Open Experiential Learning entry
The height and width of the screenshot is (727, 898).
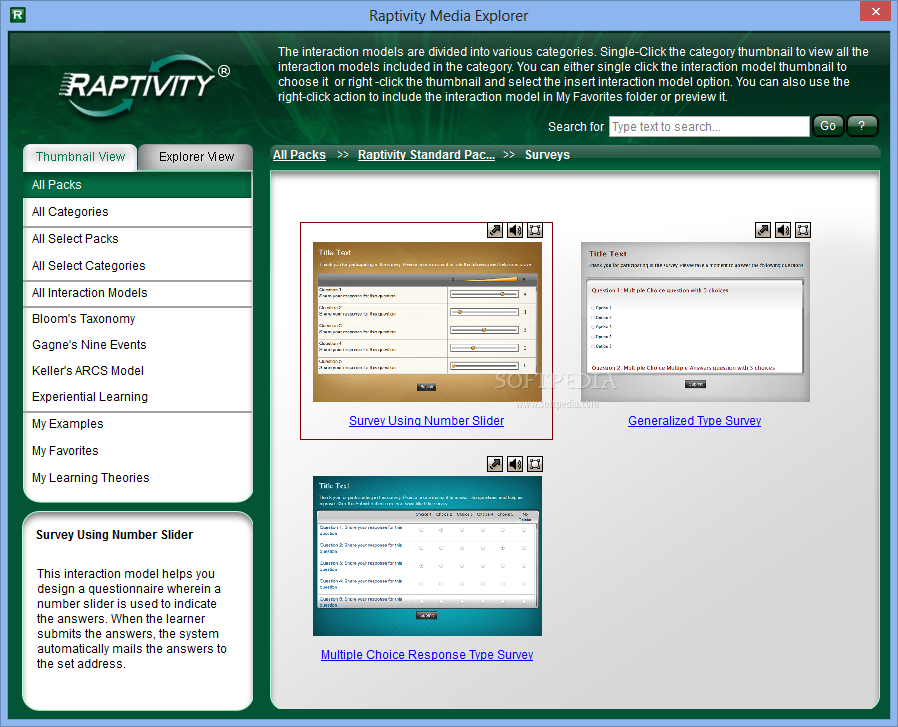point(137,397)
